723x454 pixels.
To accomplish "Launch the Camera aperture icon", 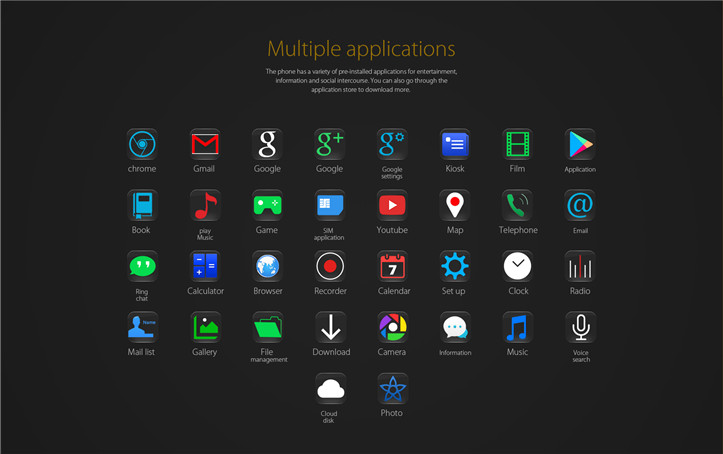I will click(392, 327).
